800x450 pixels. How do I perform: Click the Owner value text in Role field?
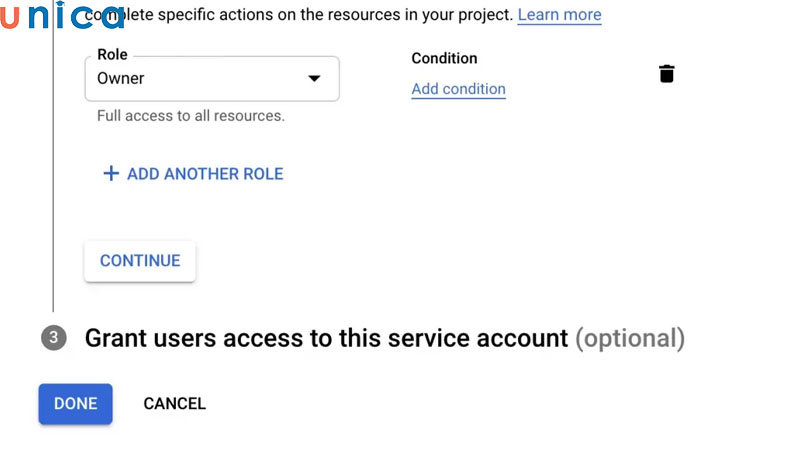(x=121, y=79)
